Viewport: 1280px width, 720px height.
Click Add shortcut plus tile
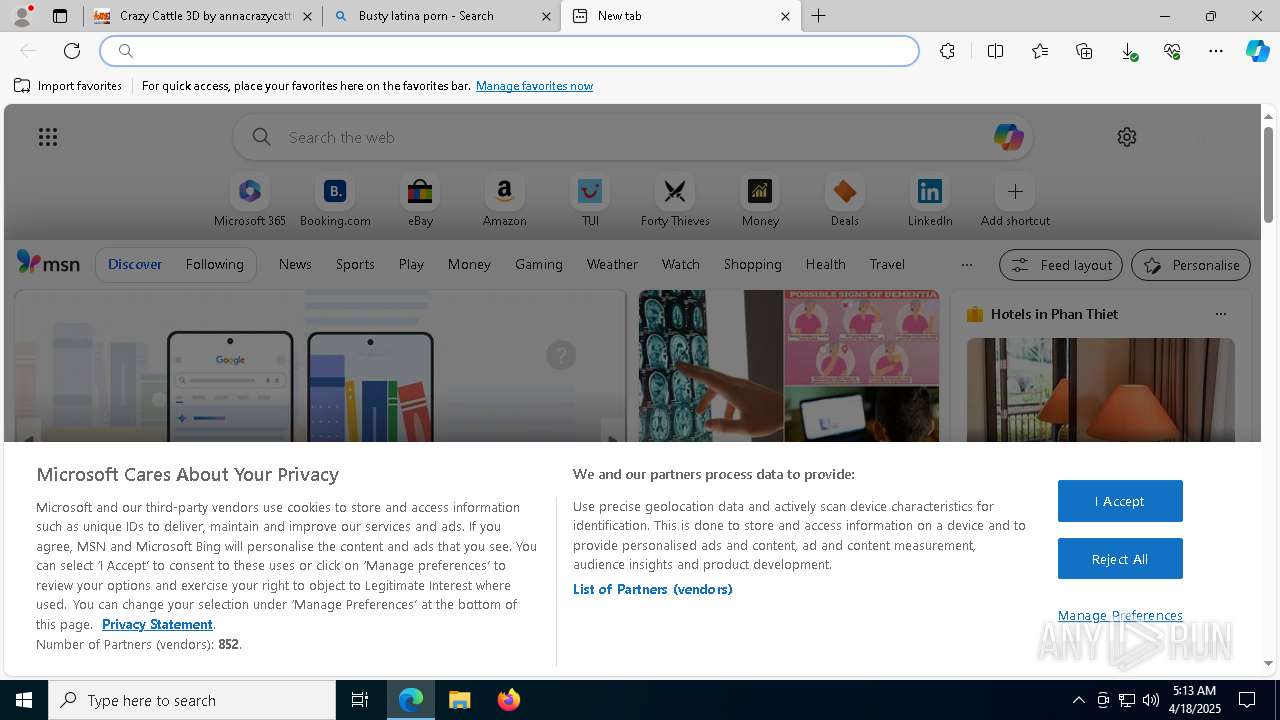1015,201
